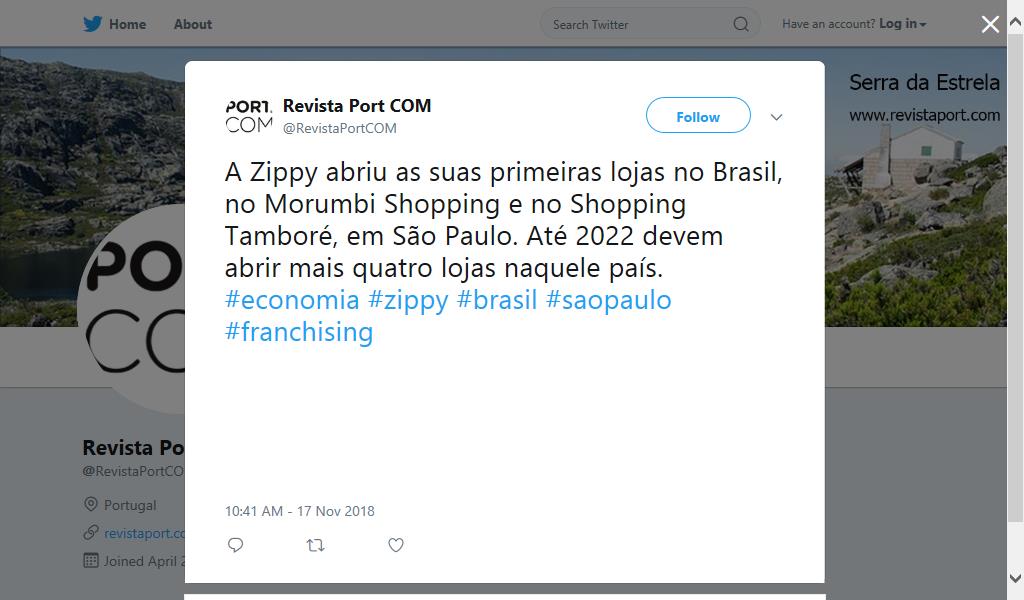This screenshot has height=600, width=1024.
Task: Follow Revista Port COM
Action: pos(698,116)
